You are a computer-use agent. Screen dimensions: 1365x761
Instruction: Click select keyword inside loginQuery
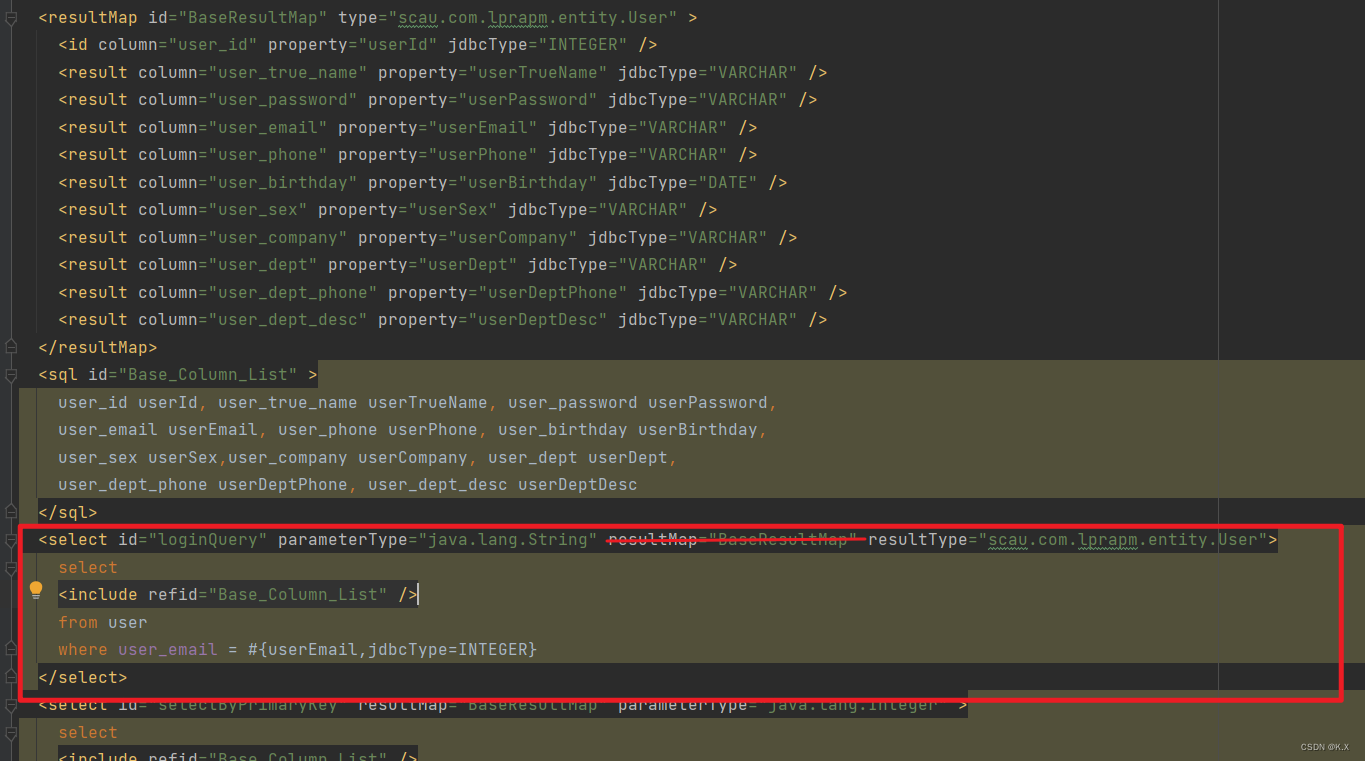point(88,567)
